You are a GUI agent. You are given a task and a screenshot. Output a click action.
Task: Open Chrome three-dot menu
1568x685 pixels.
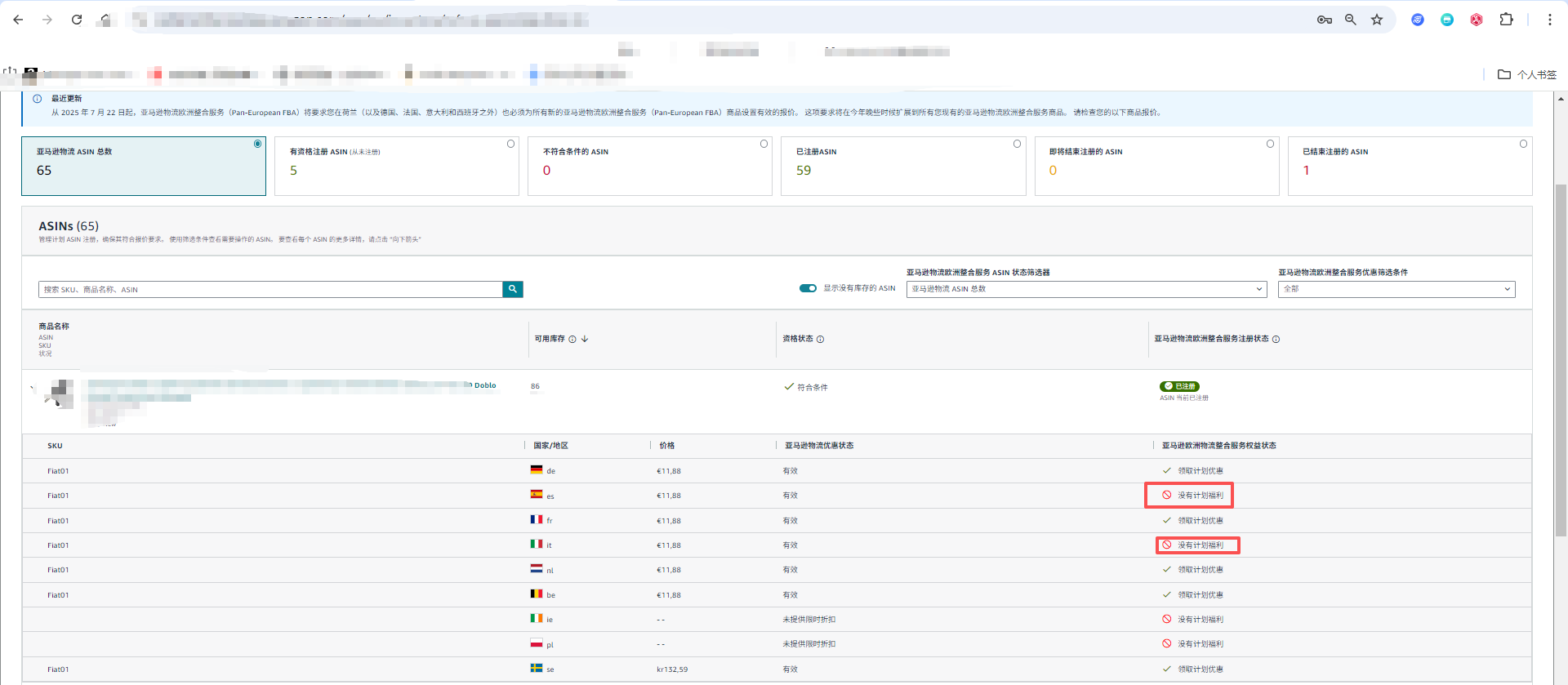coord(1549,20)
